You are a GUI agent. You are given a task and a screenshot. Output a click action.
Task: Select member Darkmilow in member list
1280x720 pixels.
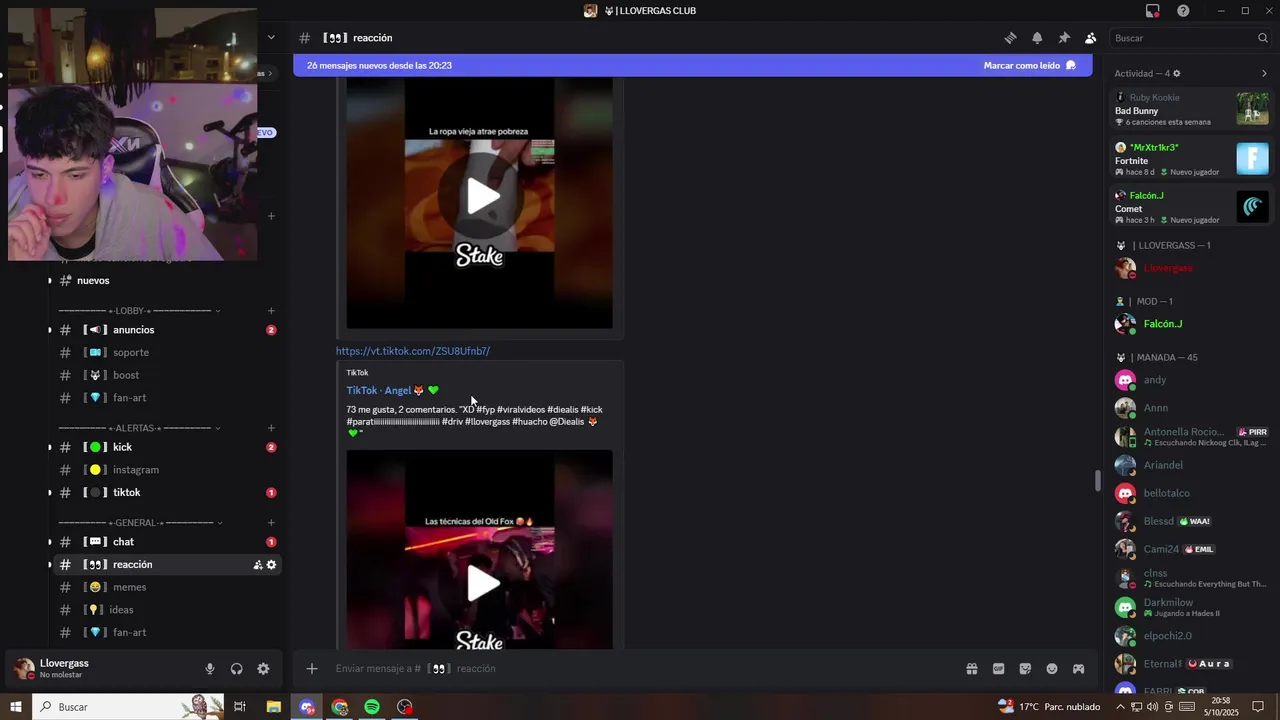(x=1191, y=607)
